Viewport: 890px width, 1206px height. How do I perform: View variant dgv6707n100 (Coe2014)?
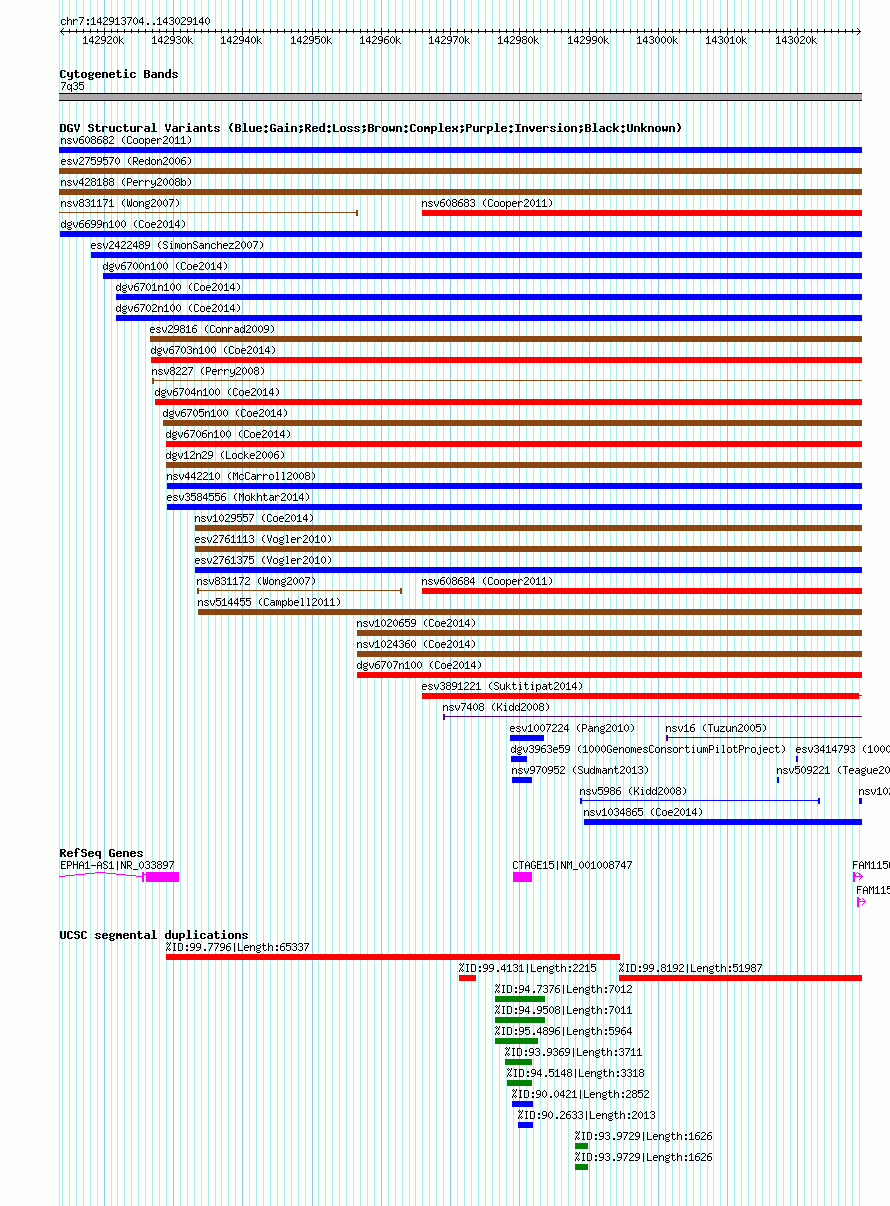click(x=419, y=665)
